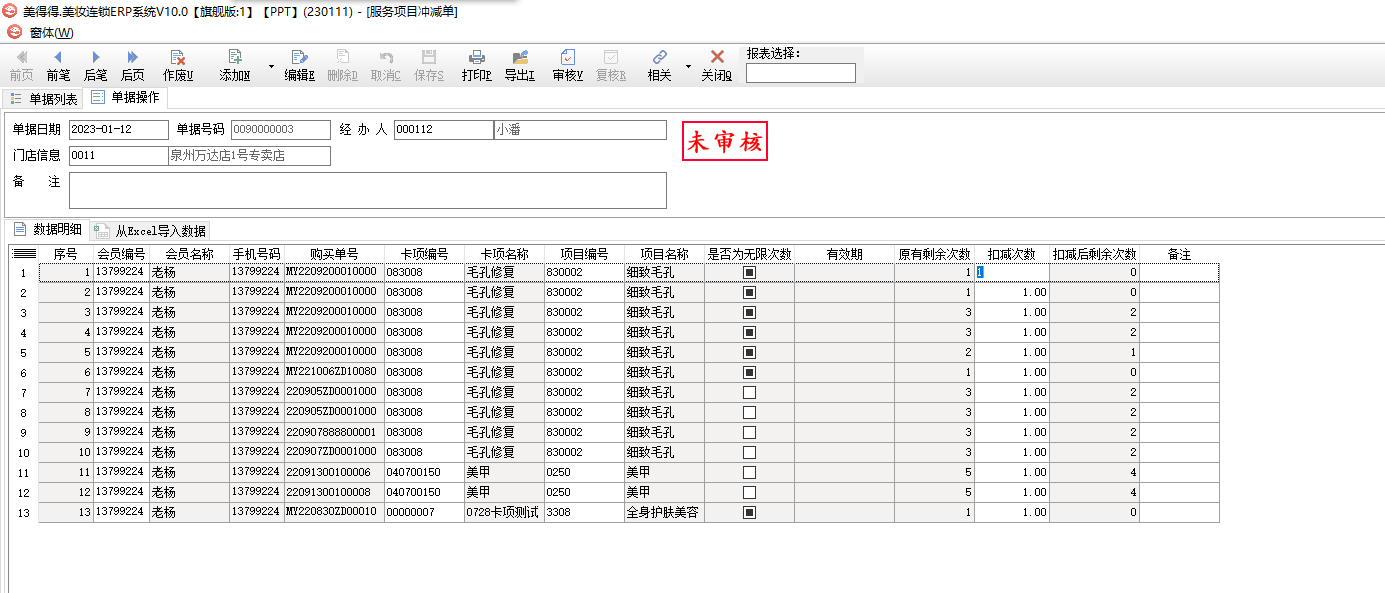1385x593 pixels.
Task: Click the grid select-all corner icon
Action: point(24,254)
